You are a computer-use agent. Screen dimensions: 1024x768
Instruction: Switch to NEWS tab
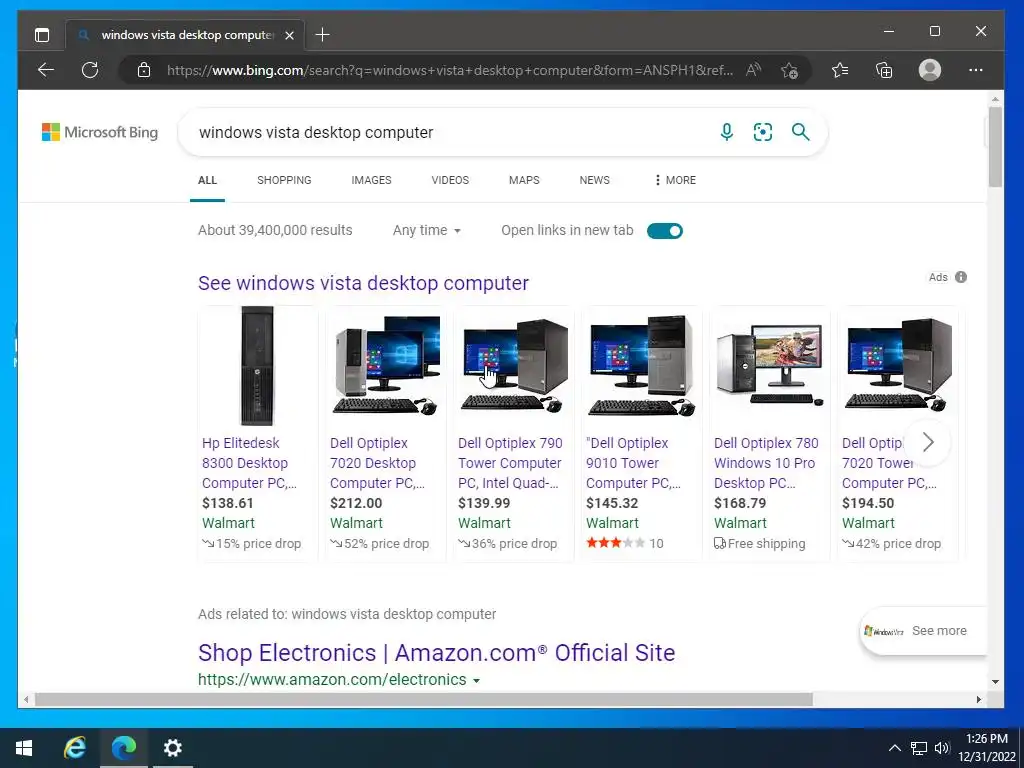tap(594, 180)
